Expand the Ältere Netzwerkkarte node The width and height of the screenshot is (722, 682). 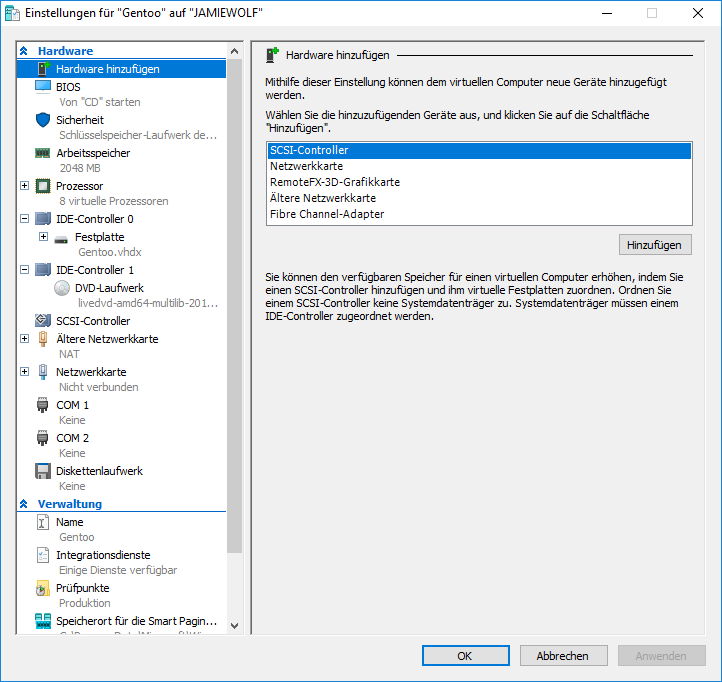25,339
